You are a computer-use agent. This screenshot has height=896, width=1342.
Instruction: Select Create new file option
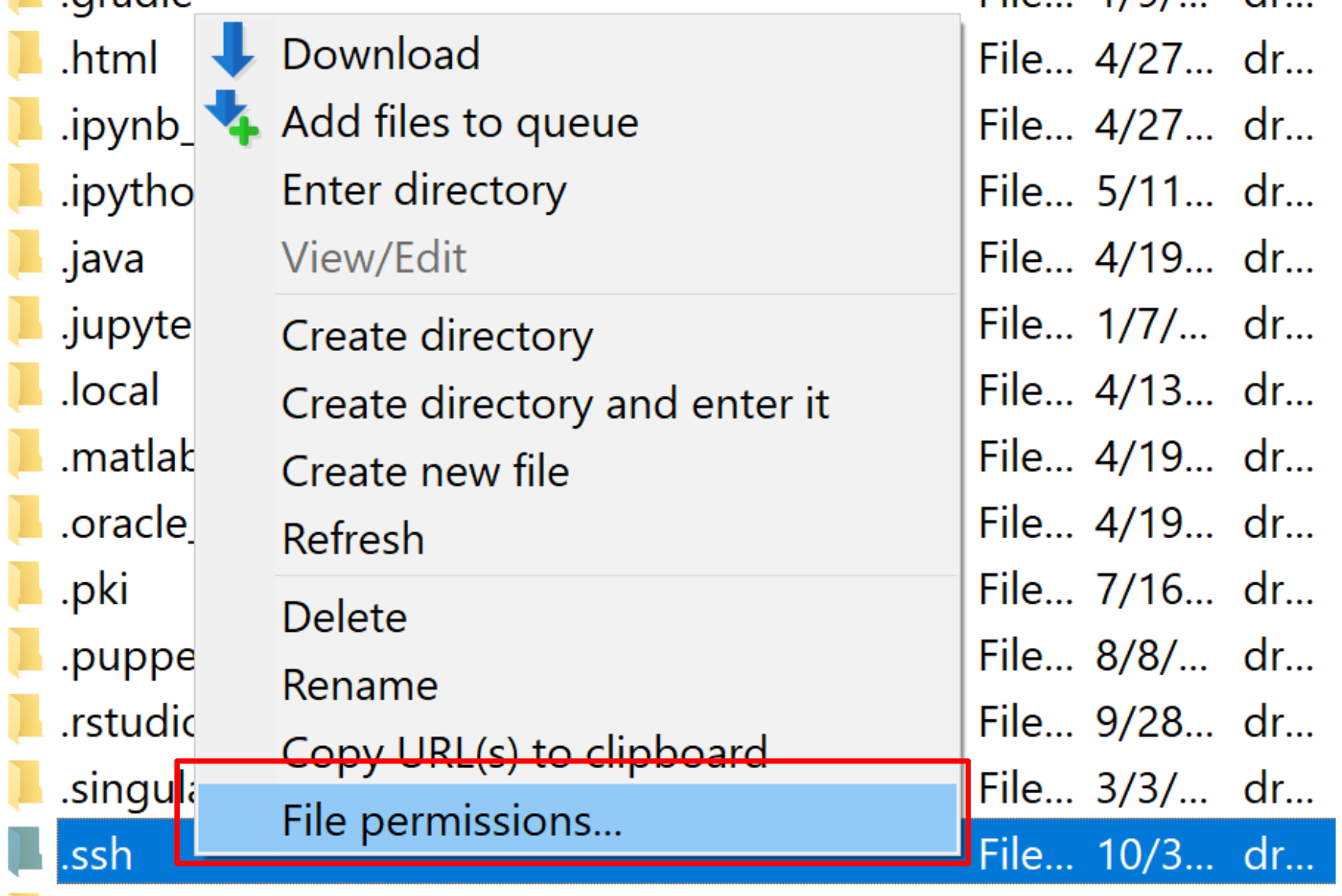[x=425, y=471]
